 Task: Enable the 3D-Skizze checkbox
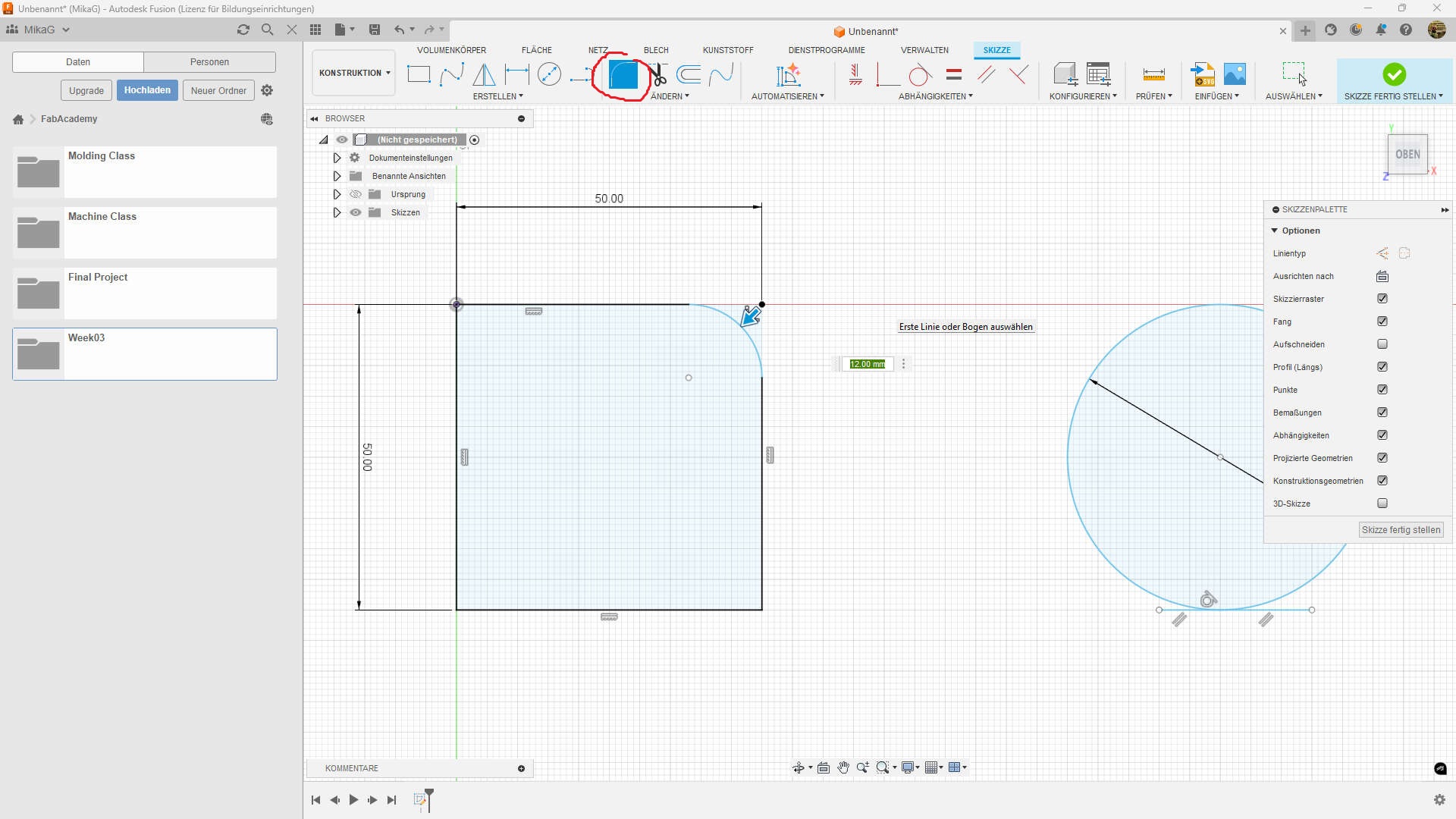coord(1382,504)
